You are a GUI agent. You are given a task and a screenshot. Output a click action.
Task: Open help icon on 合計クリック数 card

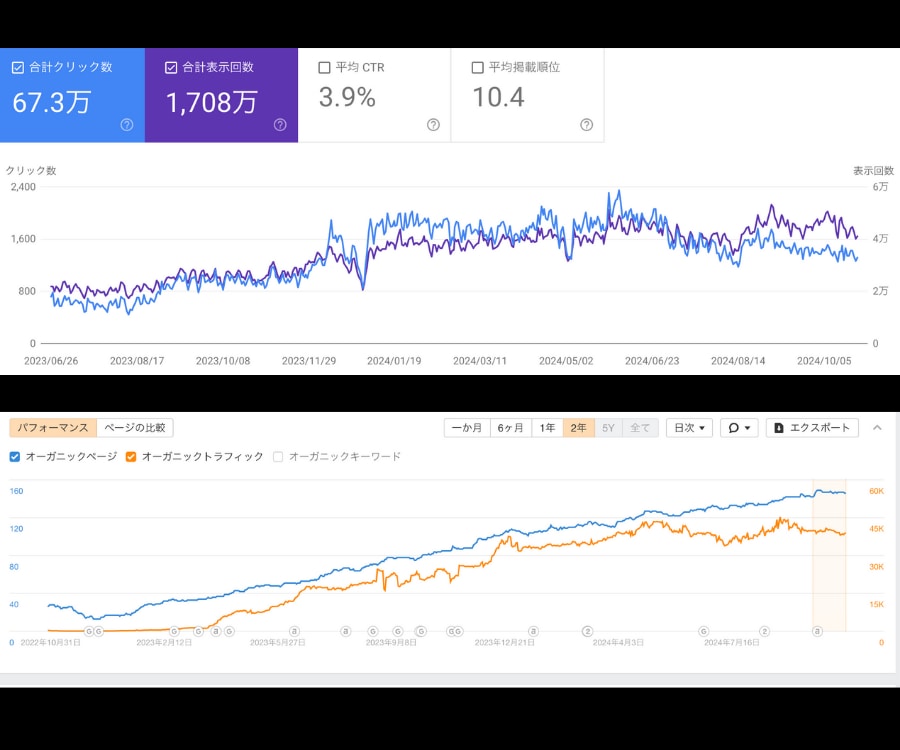[x=127, y=125]
